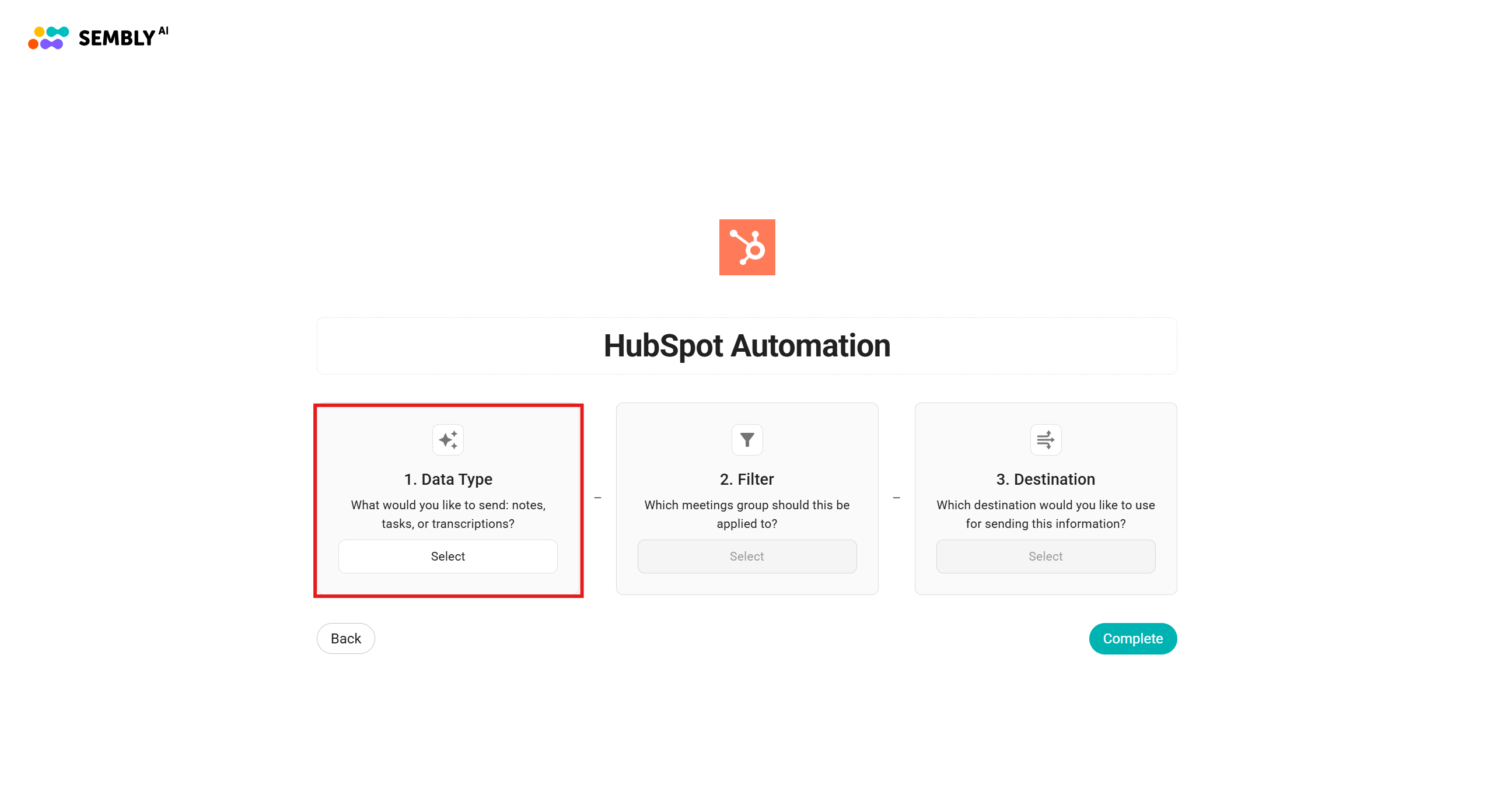Click the '1. Data Type' step heading
The height and width of the screenshot is (812, 1493).
[448, 480]
